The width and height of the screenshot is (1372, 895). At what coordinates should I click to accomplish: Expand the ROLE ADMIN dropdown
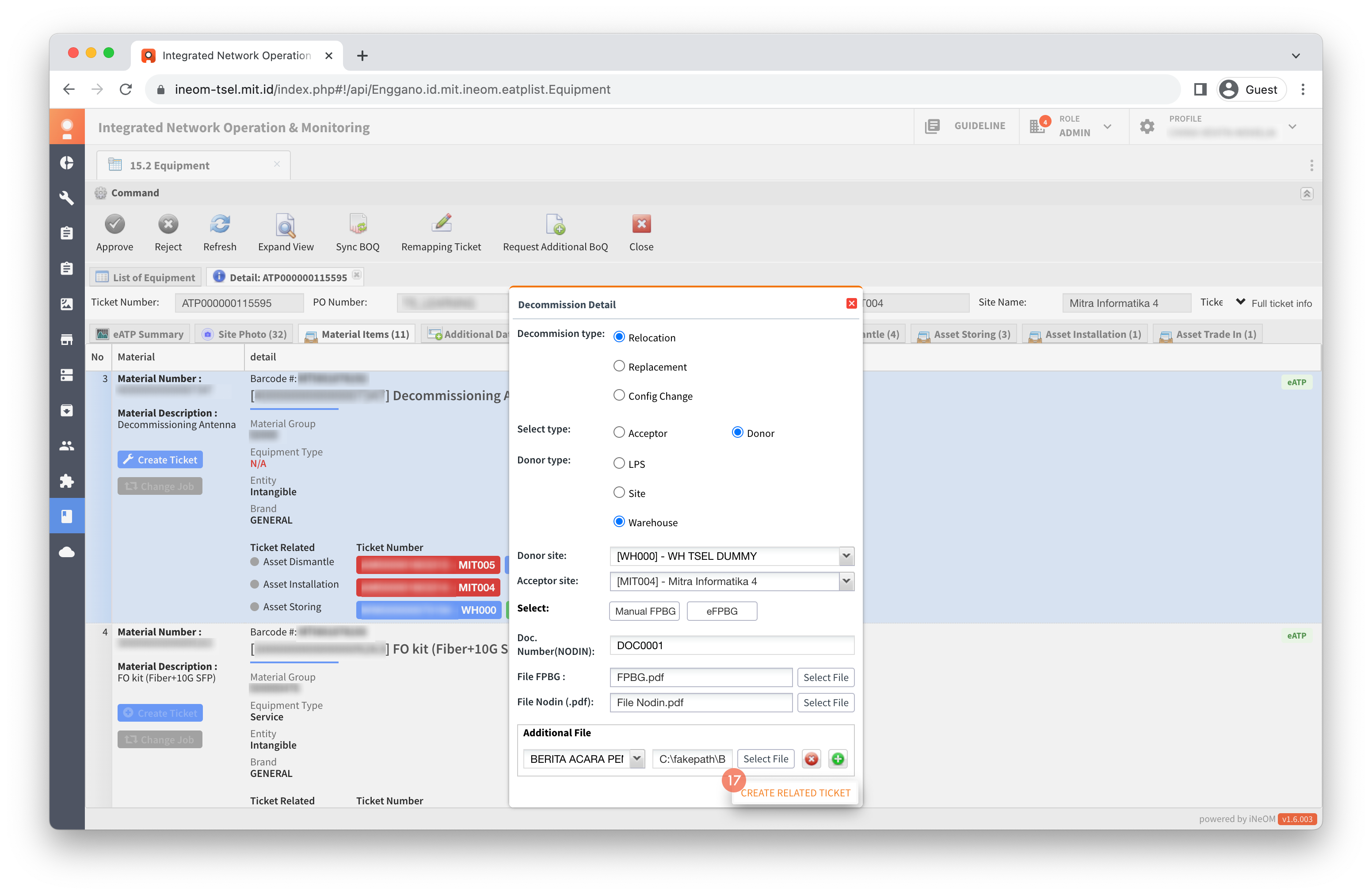pos(1107,126)
